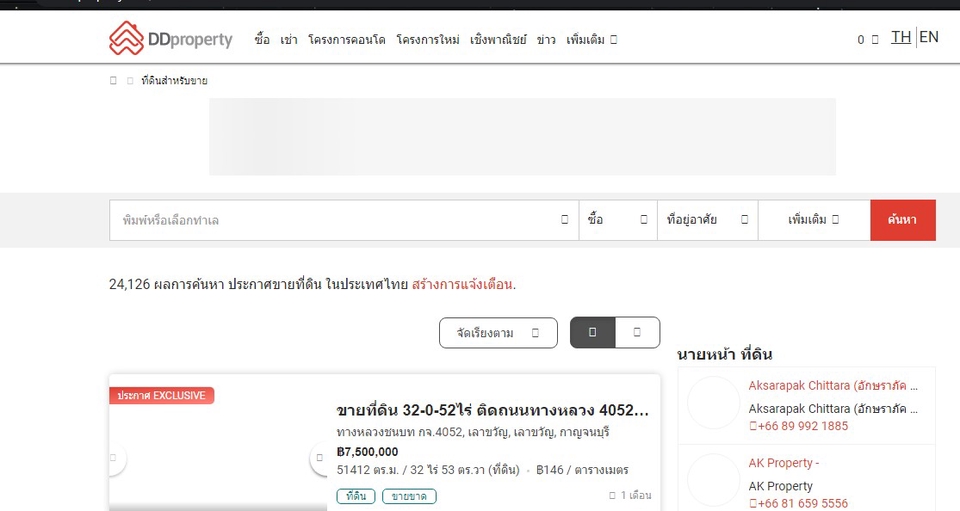The height and width of the screenshot is (511, 960).
Task: Click the location picker icon in search box
Action: (564, 220)
